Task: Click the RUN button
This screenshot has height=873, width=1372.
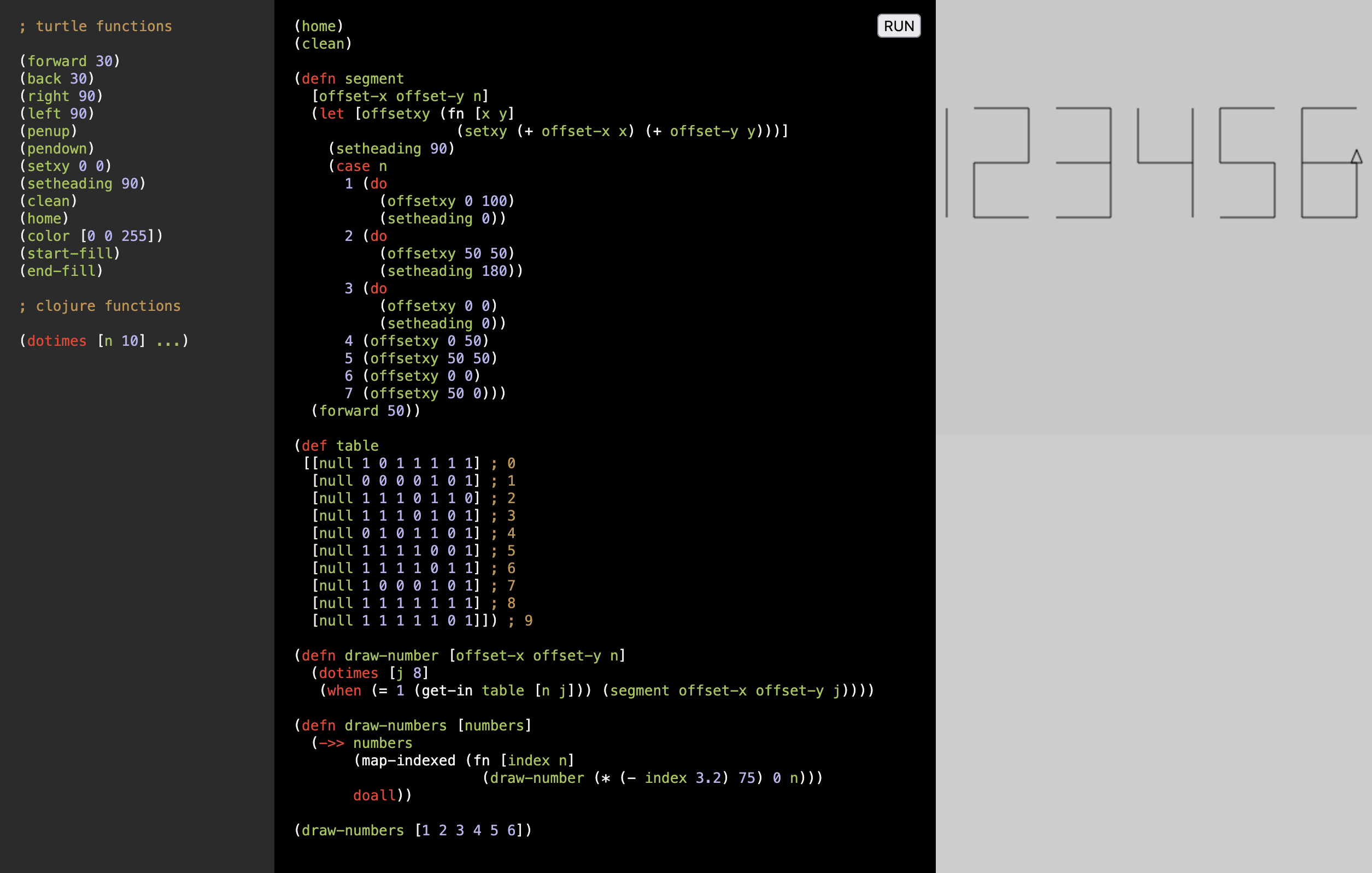Action: click(x=899, y=26)
